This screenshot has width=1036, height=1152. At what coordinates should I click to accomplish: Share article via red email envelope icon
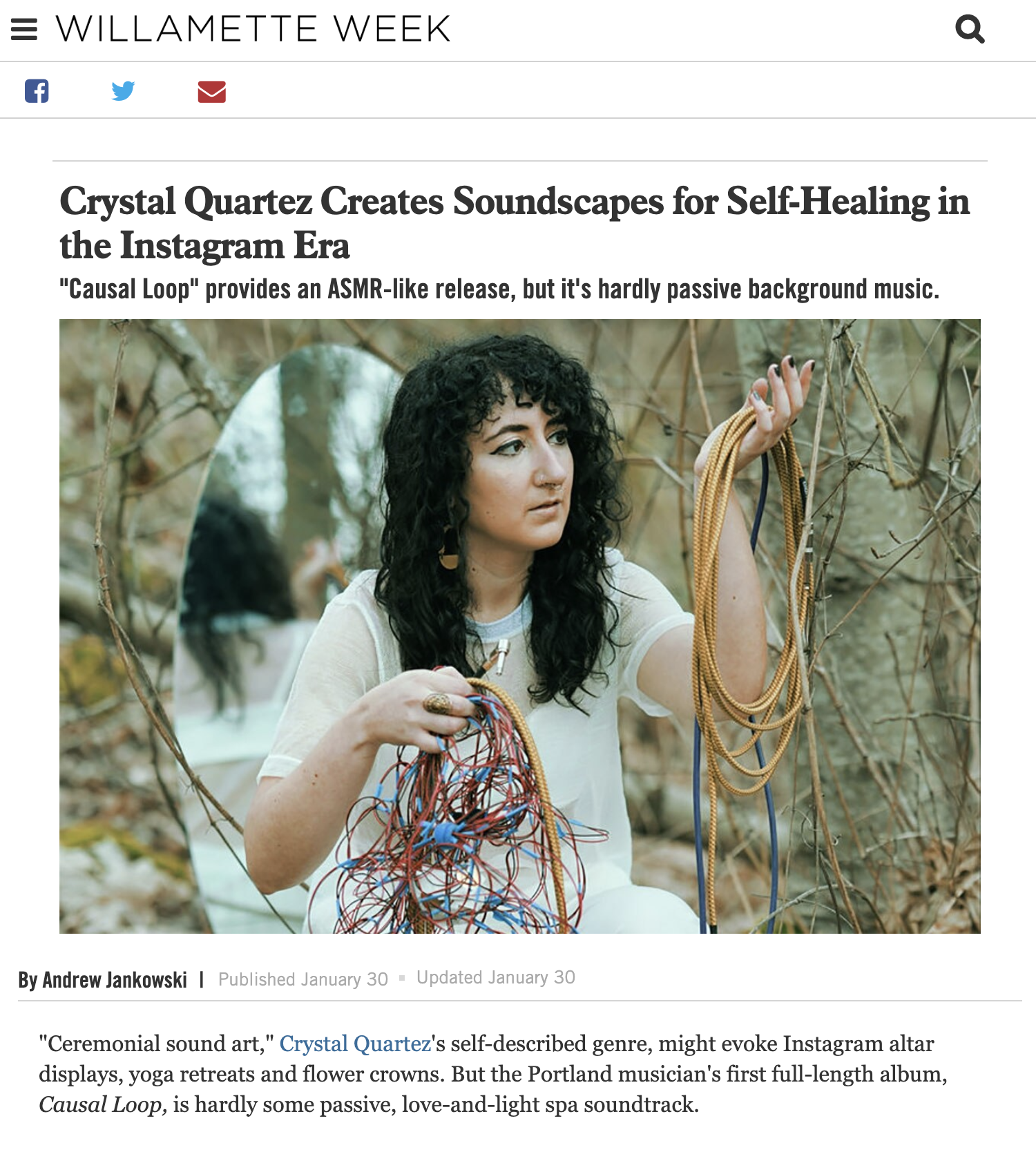[x=211, y=91]
